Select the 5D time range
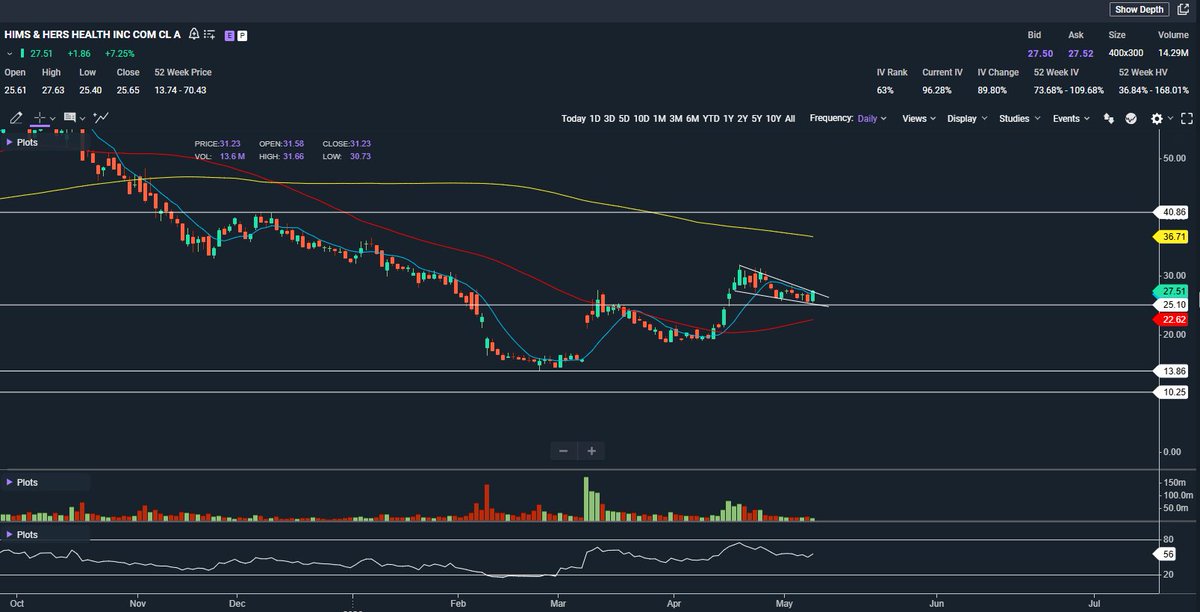Viewport: 1200px width, 612px height. 623,118
